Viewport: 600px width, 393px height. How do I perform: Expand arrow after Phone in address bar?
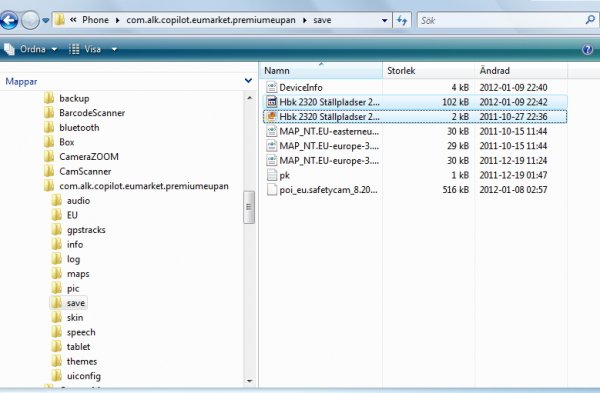click(117, 20)
